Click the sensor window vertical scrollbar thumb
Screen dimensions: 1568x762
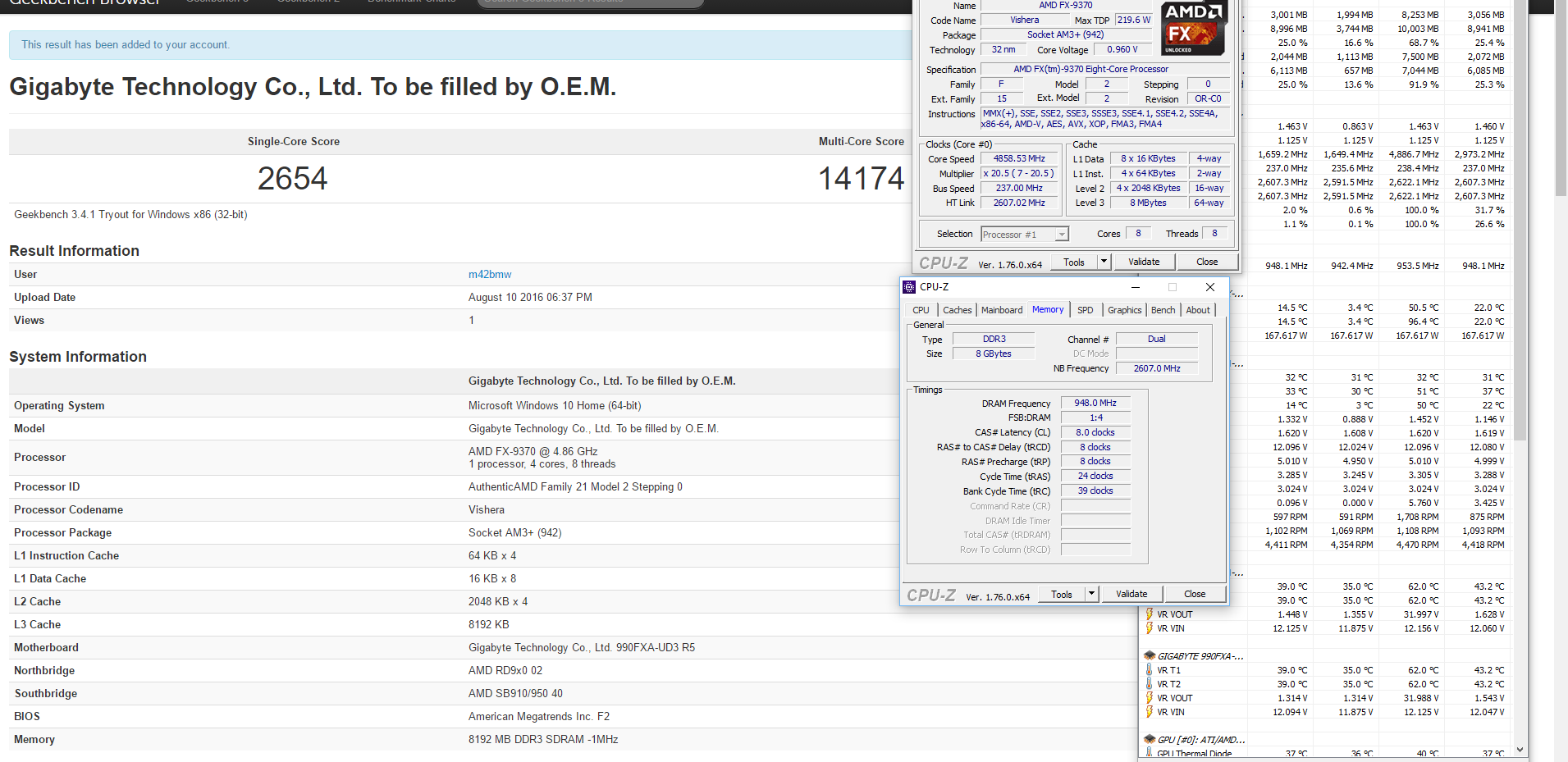point(1520,220)
